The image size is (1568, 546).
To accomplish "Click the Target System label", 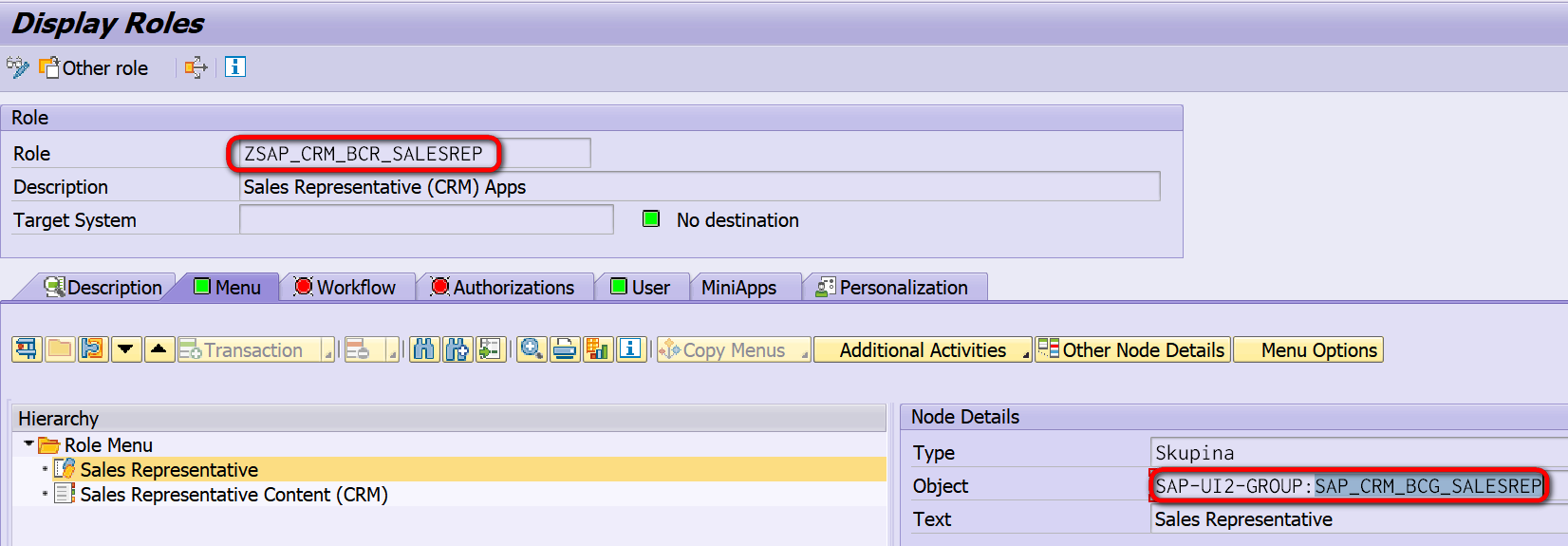I will pos(75,219).
